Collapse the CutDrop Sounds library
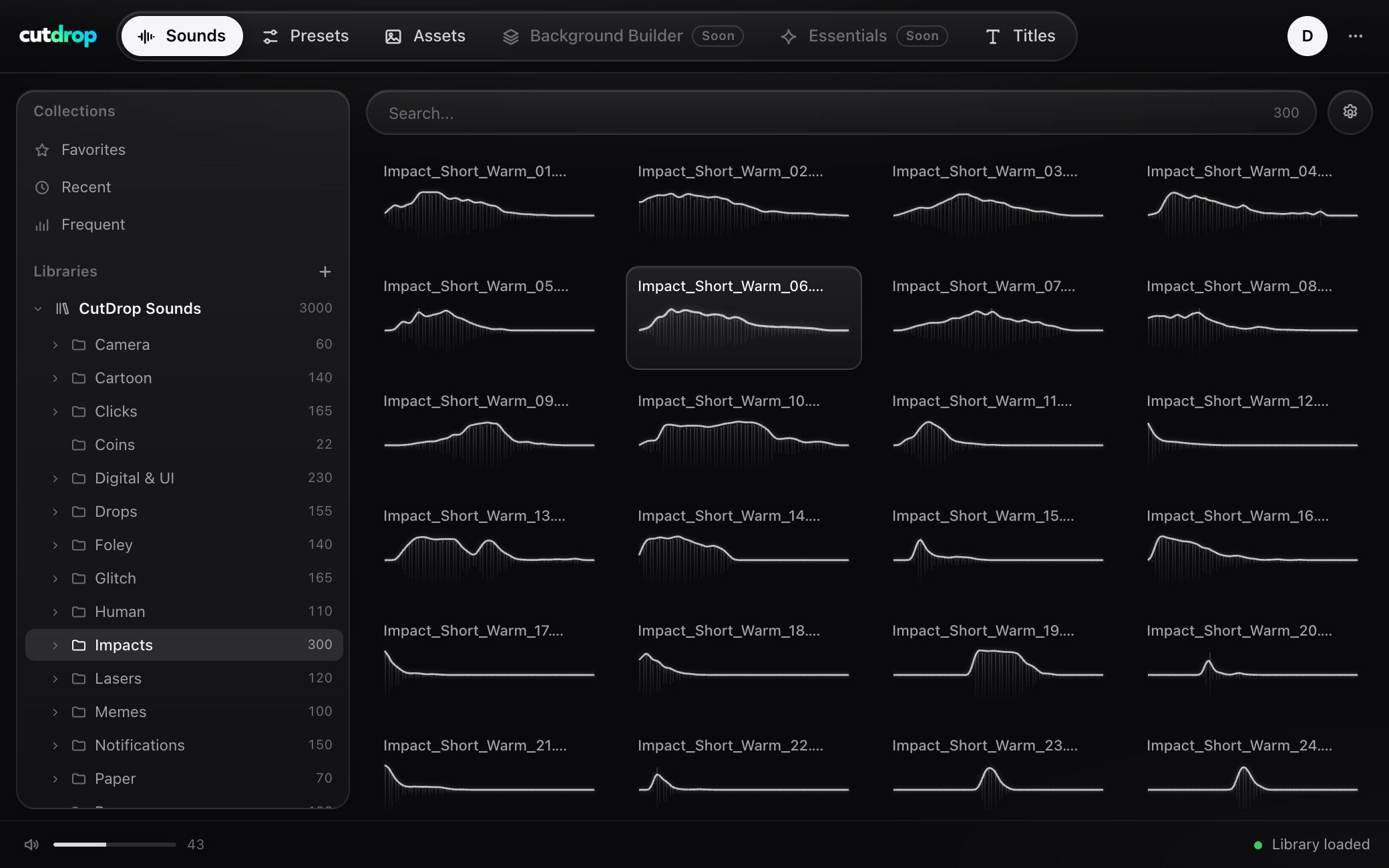Image resolution: width=1389 pixels, height=868 pixels. [38, 308]
